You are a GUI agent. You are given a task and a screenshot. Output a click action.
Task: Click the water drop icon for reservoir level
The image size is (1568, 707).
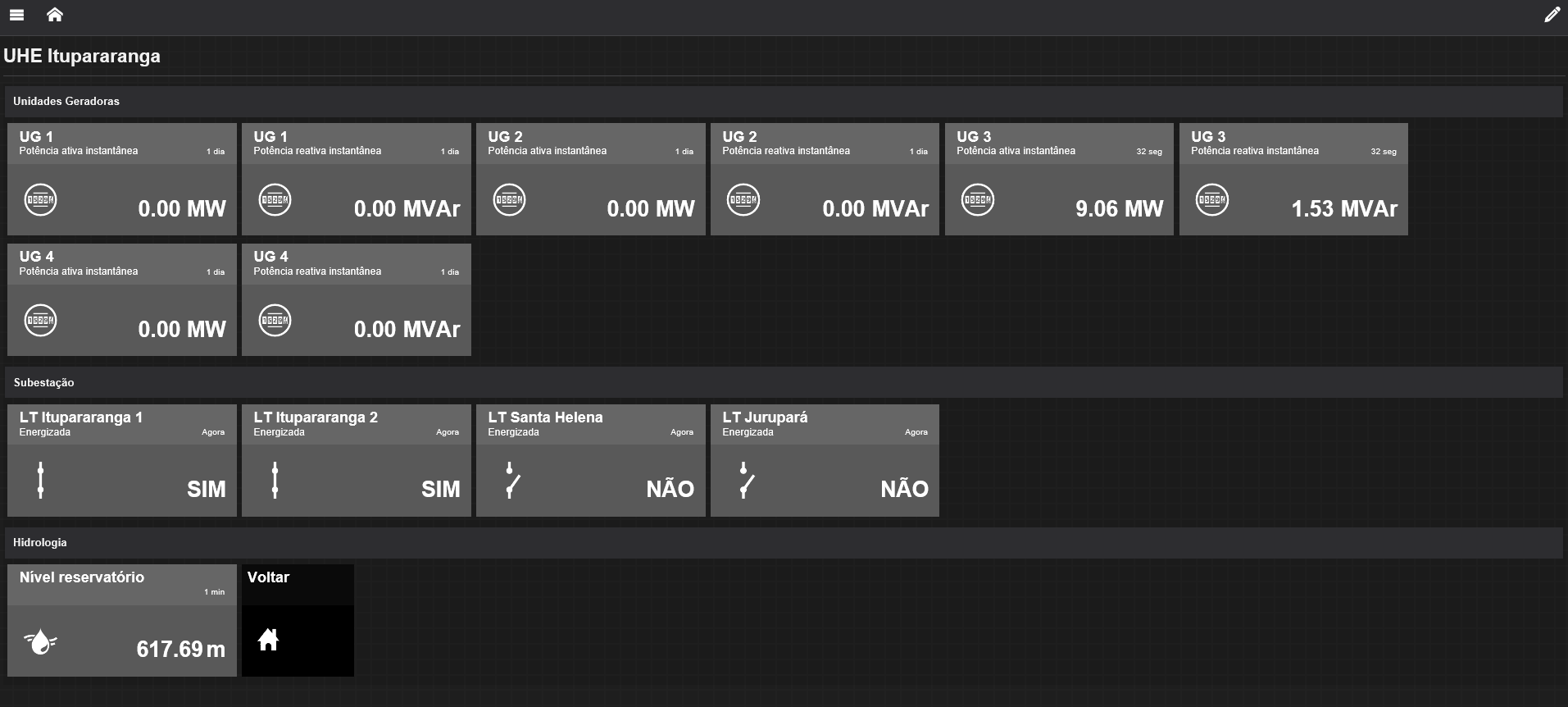pos(40,641)
